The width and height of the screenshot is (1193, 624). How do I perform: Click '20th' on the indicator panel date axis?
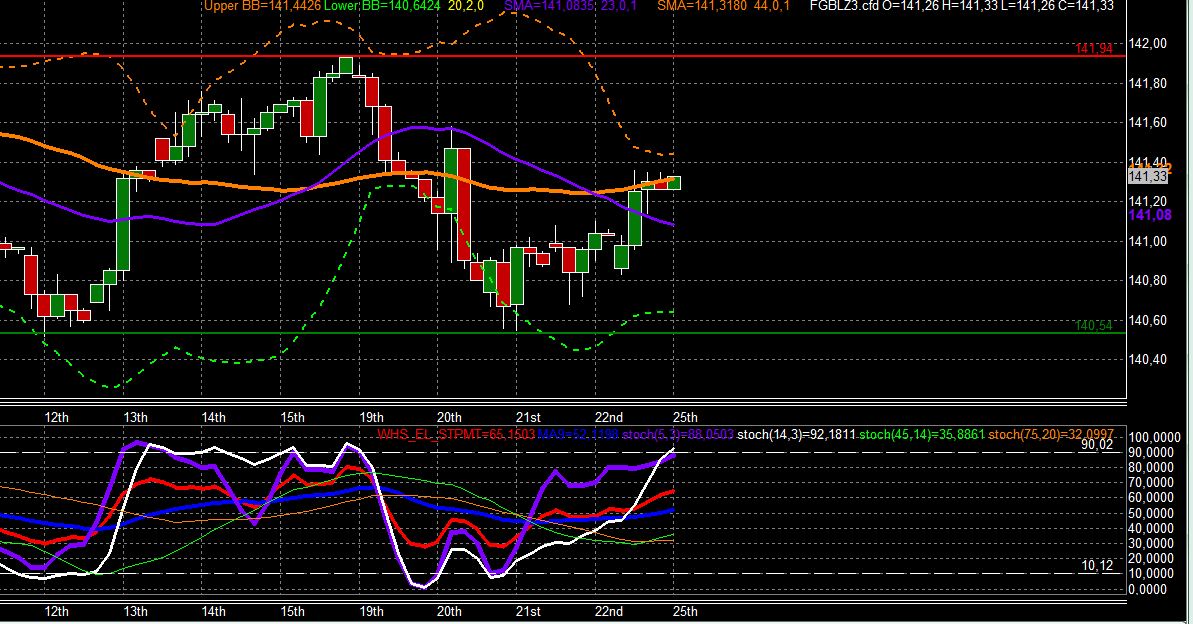click(x=449, y=611)
